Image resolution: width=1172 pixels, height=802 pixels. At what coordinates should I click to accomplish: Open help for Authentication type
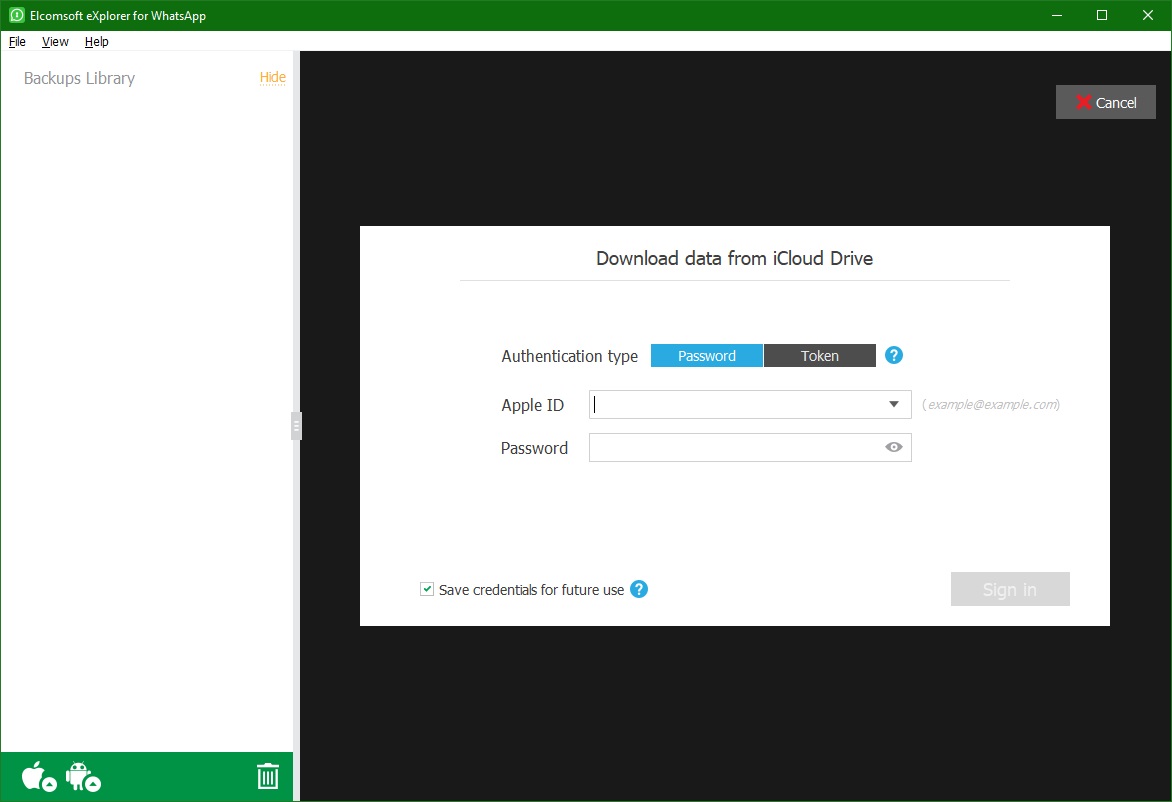tap(893, 355)
